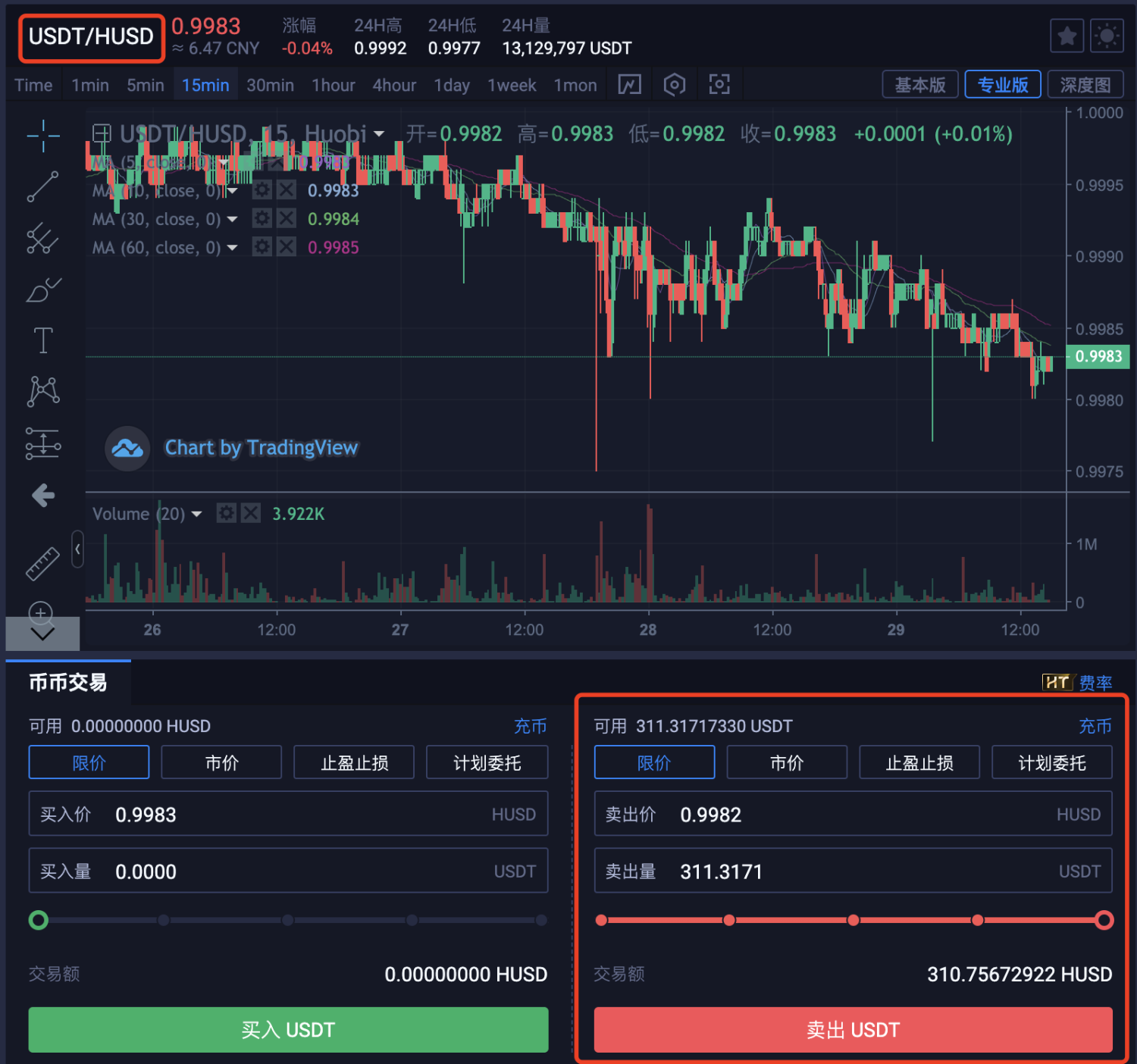This screenshot has height=1064, width=1137.
Task: Click the green 买入 USDT button
Action: pos(288,1030)
